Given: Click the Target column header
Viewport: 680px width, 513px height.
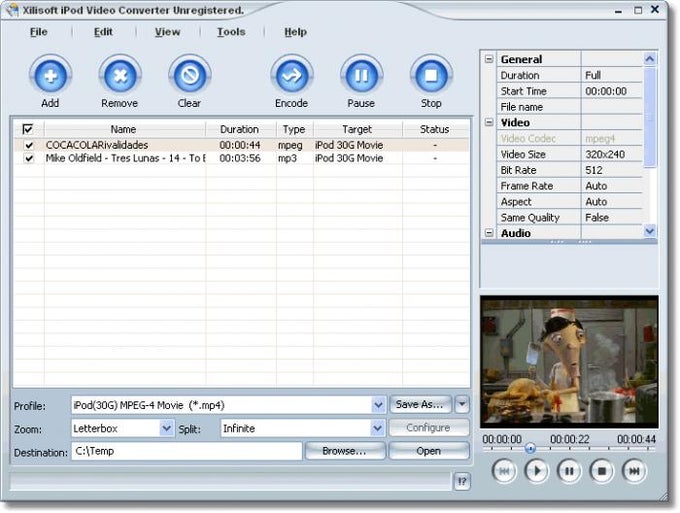Looking at the screenshot, I should [357, 129].
